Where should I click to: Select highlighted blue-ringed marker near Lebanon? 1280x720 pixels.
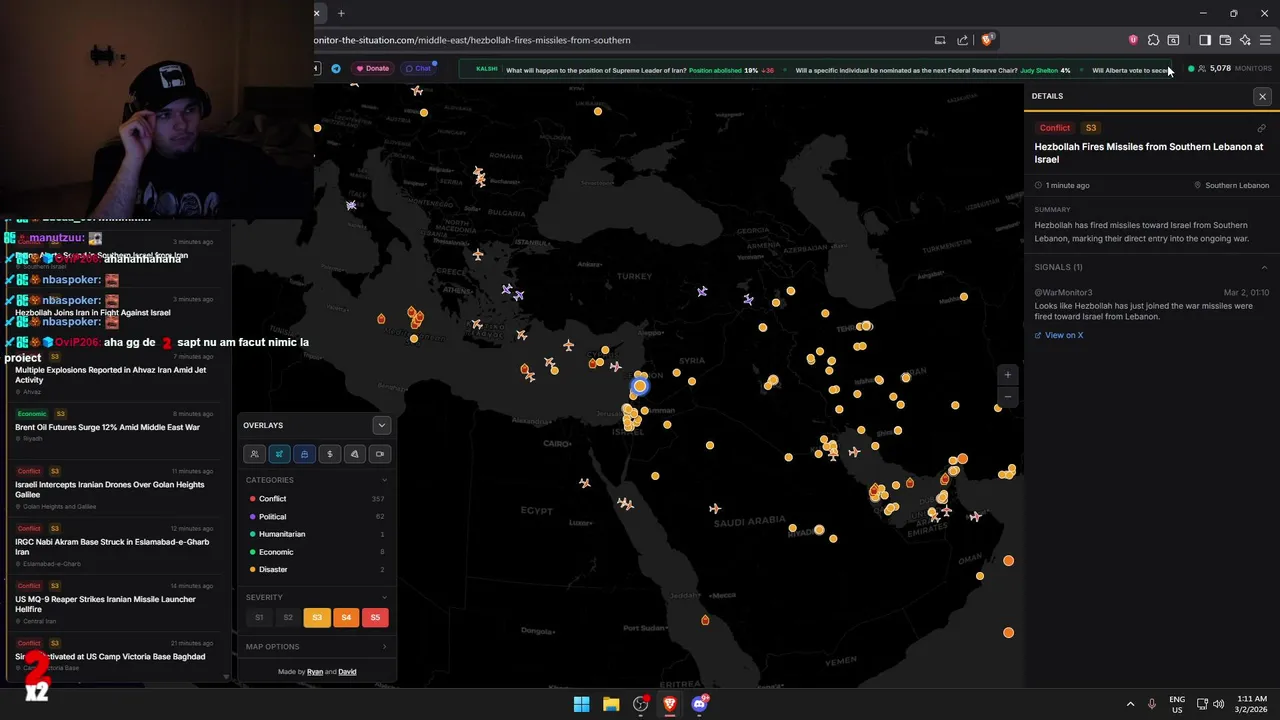tap(640, 386)
